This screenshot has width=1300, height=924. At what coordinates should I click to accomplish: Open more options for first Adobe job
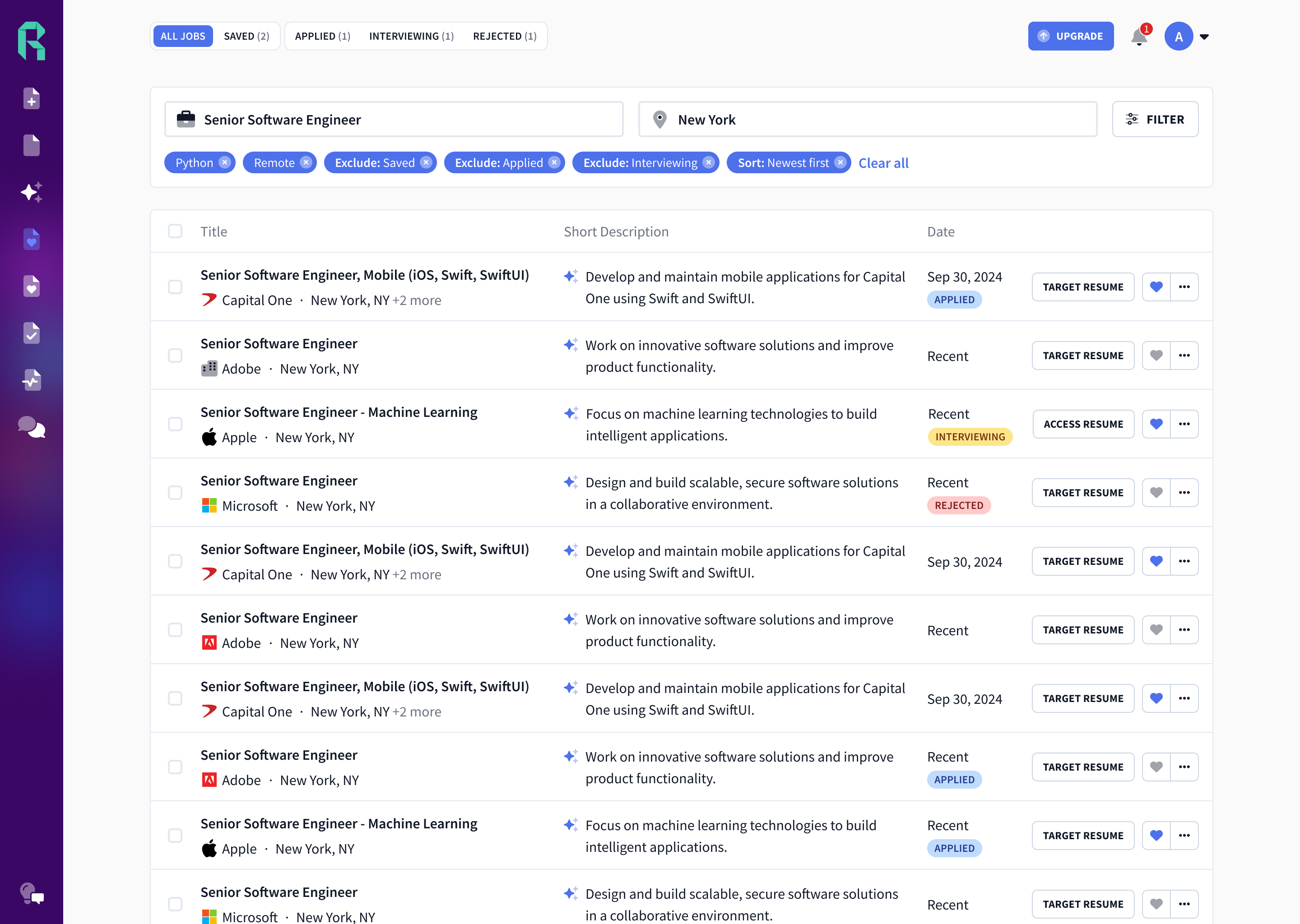pos(1184,356)
